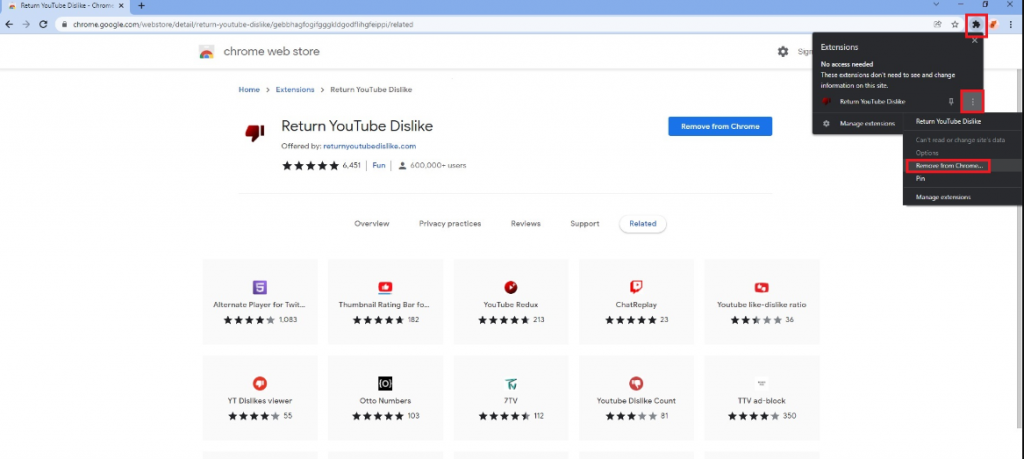Click the chrome web store title text

(x=272, y=52)
